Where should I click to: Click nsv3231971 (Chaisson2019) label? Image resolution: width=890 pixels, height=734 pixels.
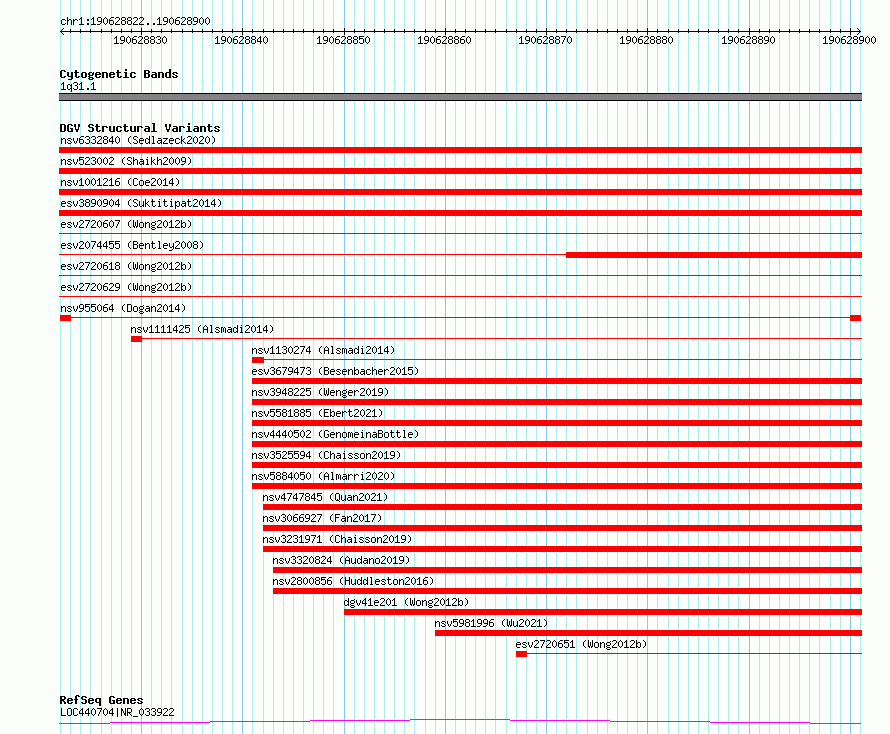tap(337, 539)
